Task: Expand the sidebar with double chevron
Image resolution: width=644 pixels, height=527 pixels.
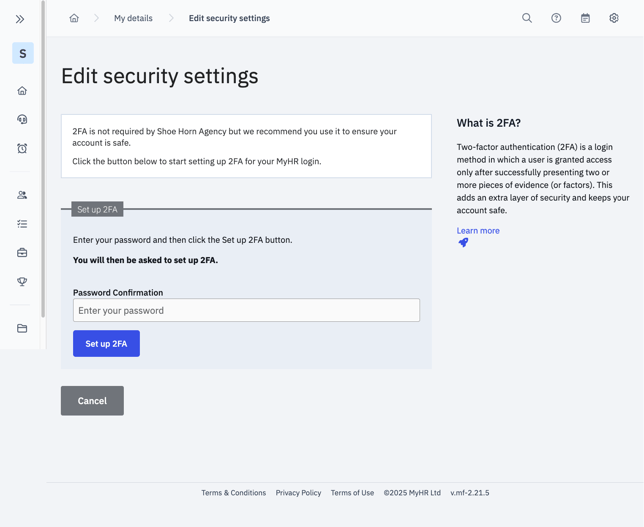Action: coord(20,19)
